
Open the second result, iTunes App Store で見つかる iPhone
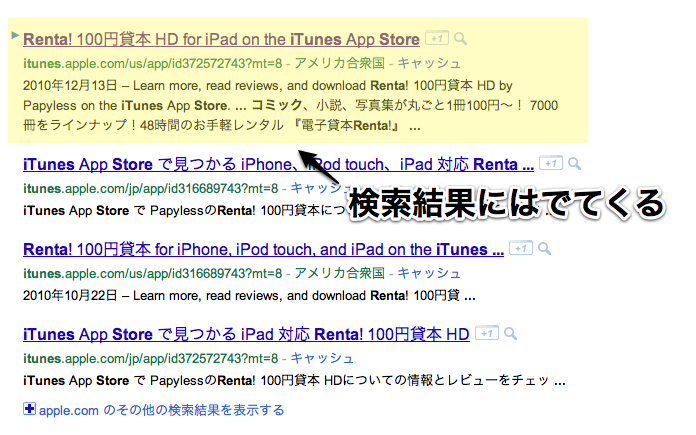point(160,163)
